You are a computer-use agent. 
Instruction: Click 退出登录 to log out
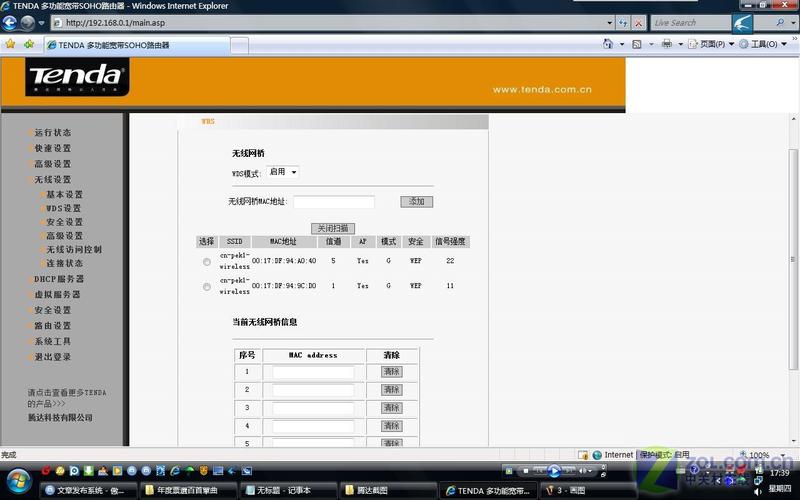coord(53,357)
